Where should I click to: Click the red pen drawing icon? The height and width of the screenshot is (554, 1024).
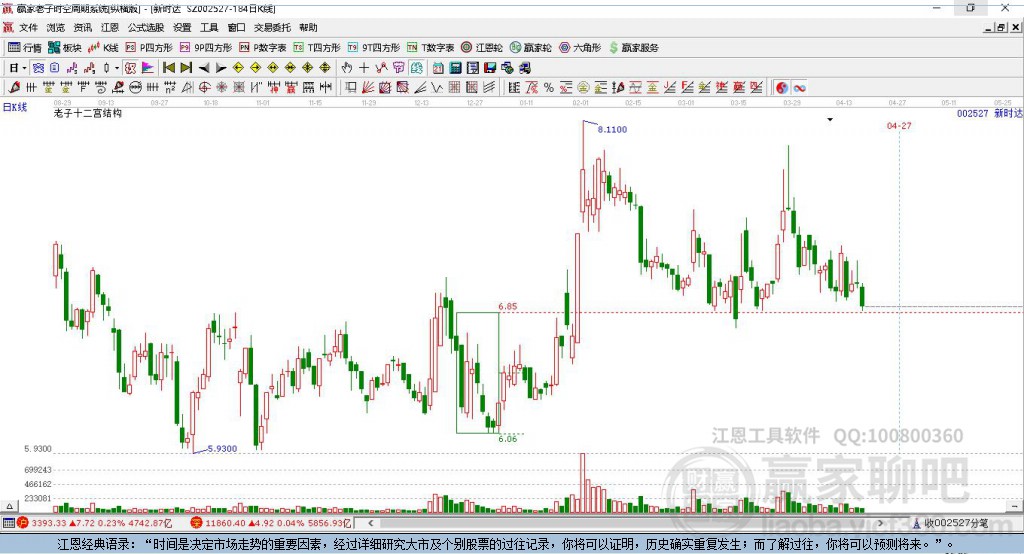coord(14,87)
